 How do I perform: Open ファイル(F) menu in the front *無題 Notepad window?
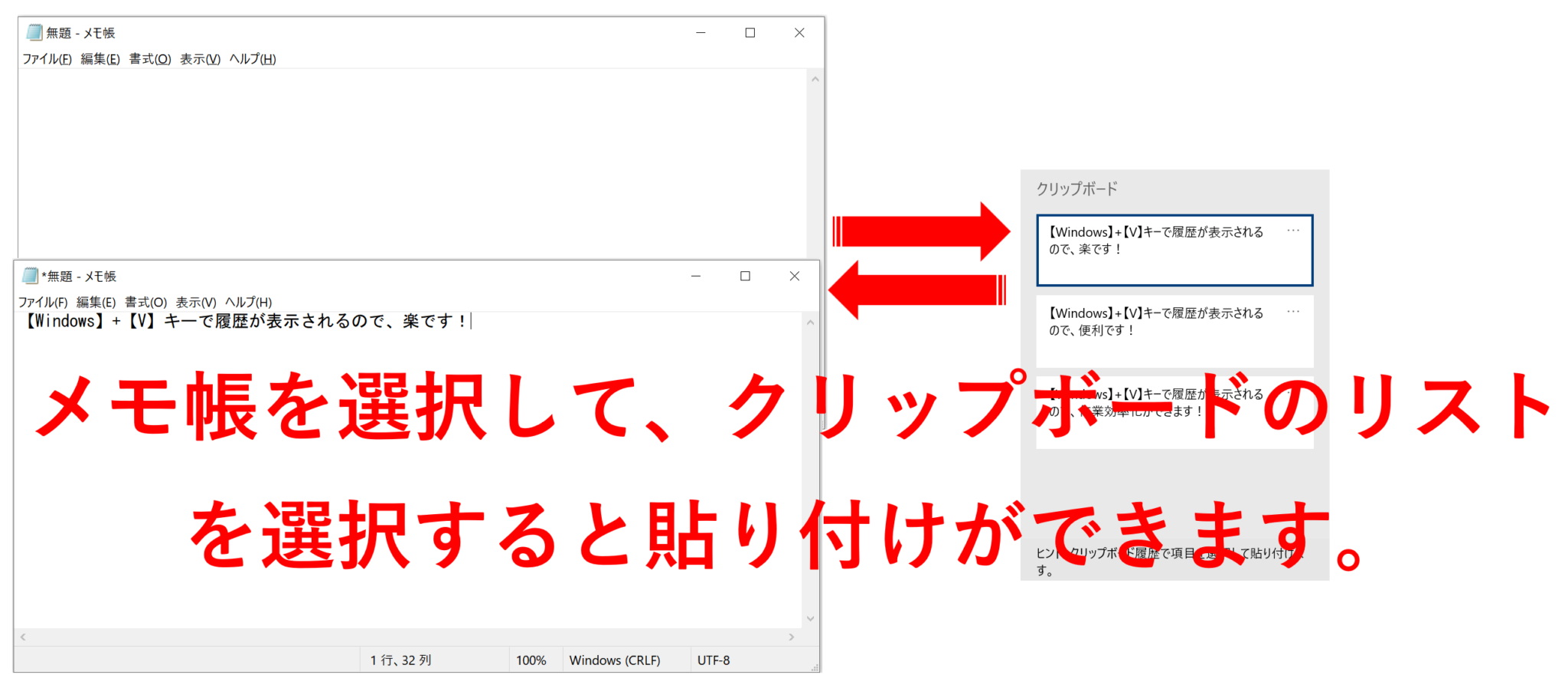43,302
